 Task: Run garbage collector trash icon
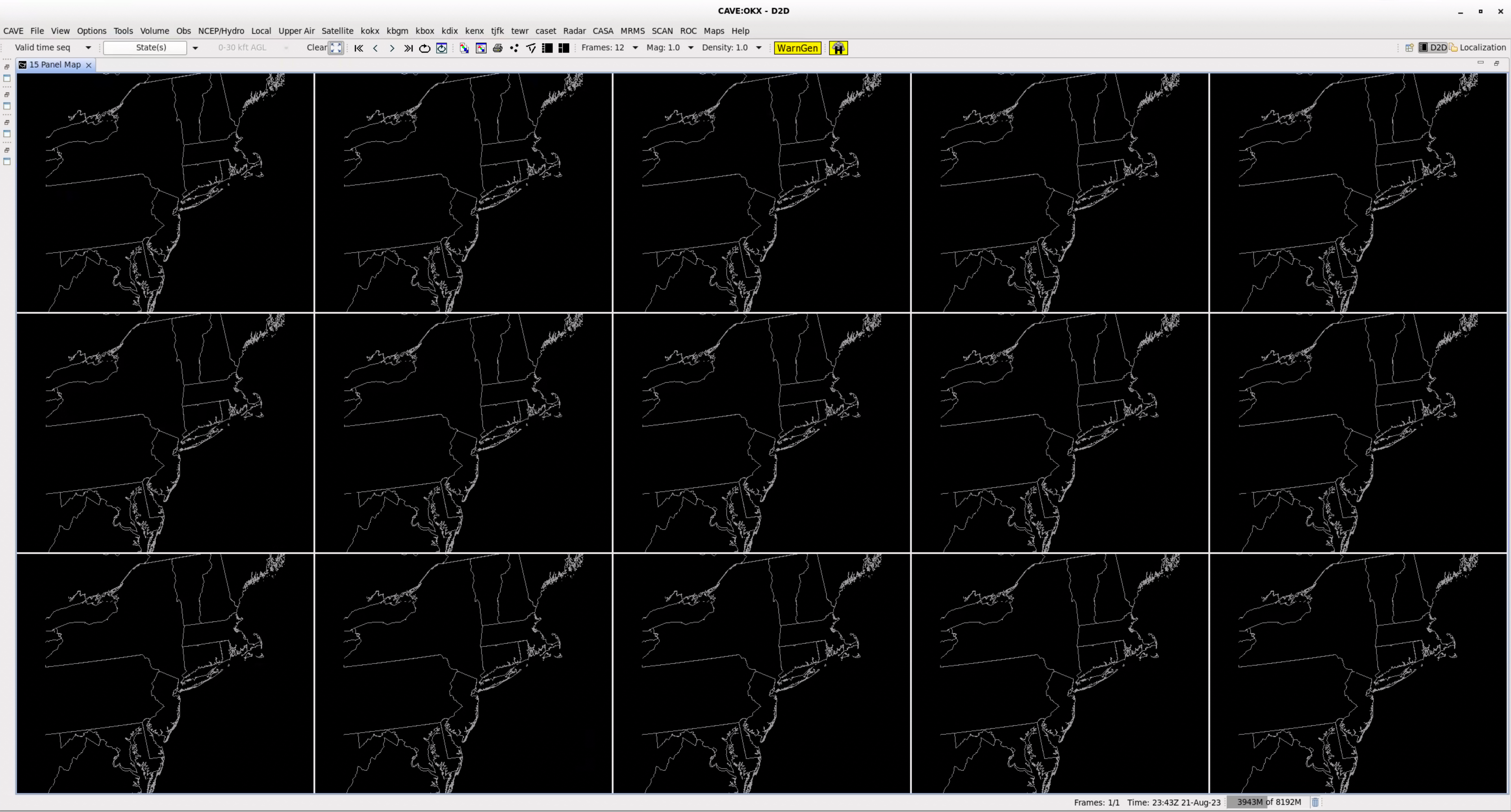tap(1315, 802)
